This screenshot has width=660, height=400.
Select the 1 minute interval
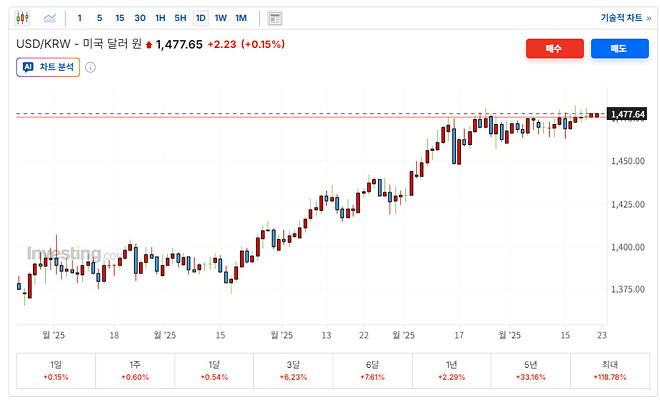tap(80, 18)
